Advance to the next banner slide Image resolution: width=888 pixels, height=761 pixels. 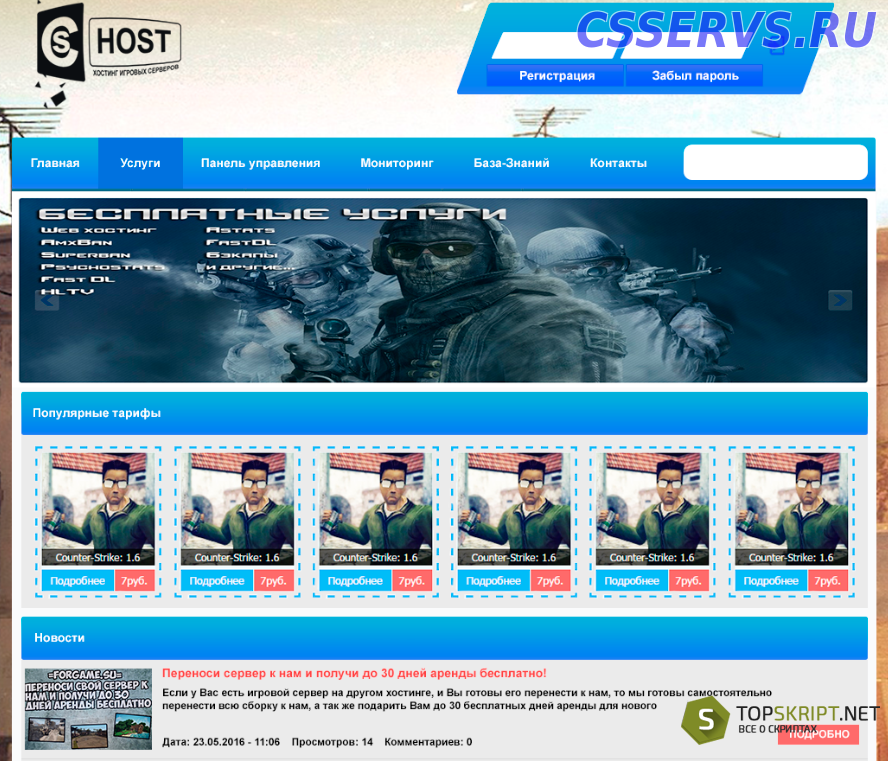[x=840, y=300]
